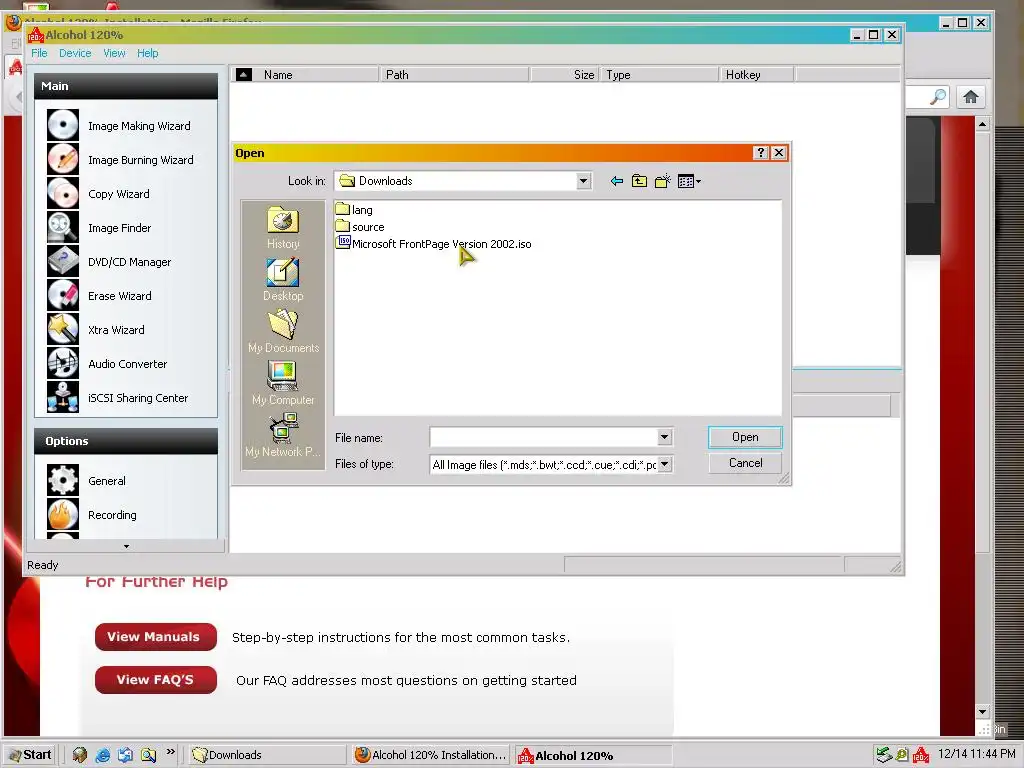The height and width of the screenshot is (768, 1024).
Task: Click the back arrow in Open dialog
Action: pyautogui.click(x=616, y=181)
